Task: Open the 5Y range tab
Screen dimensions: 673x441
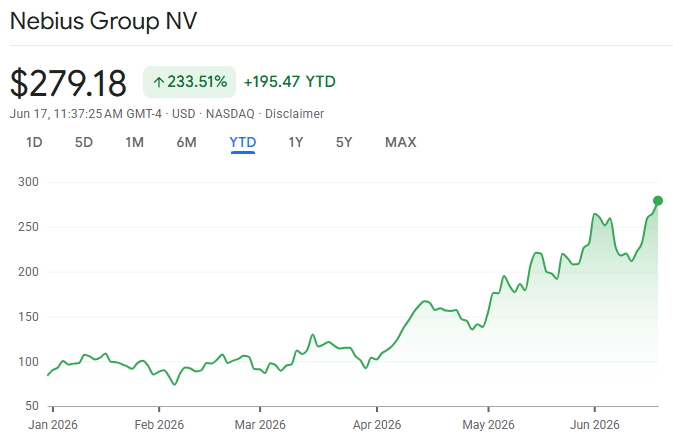Action: pyautogui.click(x=344, y=142)
